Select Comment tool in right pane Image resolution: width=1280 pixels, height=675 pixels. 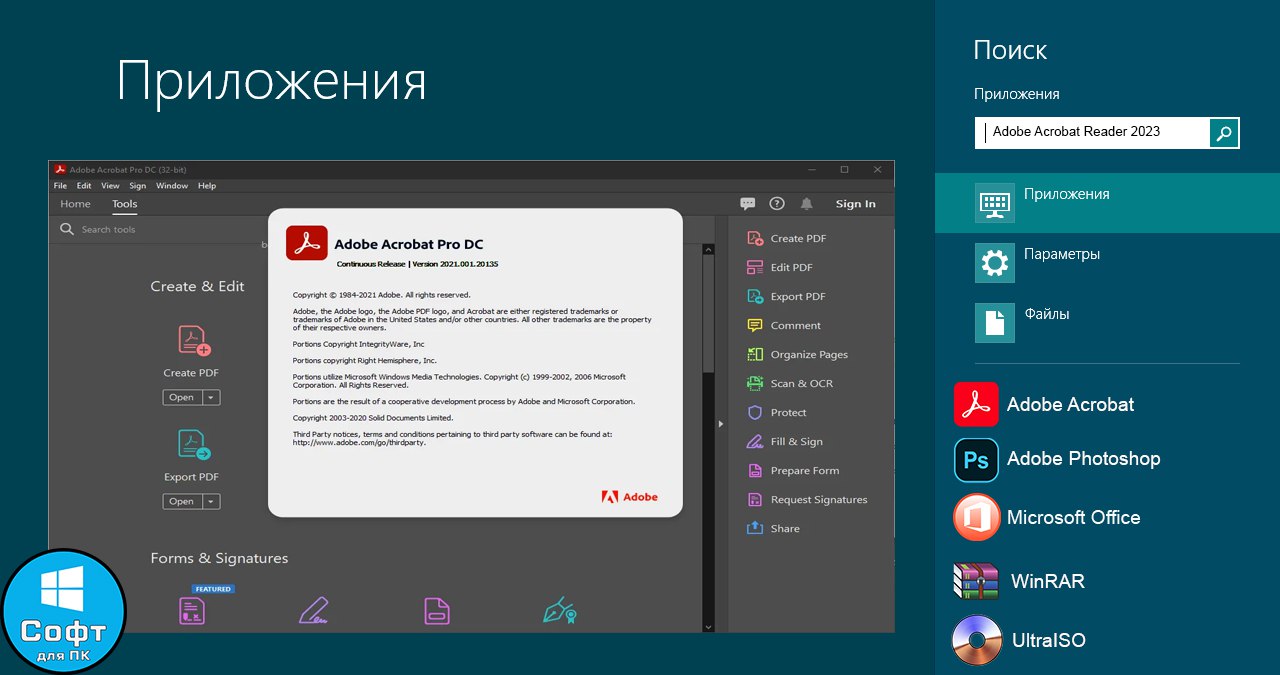point(783,325)
